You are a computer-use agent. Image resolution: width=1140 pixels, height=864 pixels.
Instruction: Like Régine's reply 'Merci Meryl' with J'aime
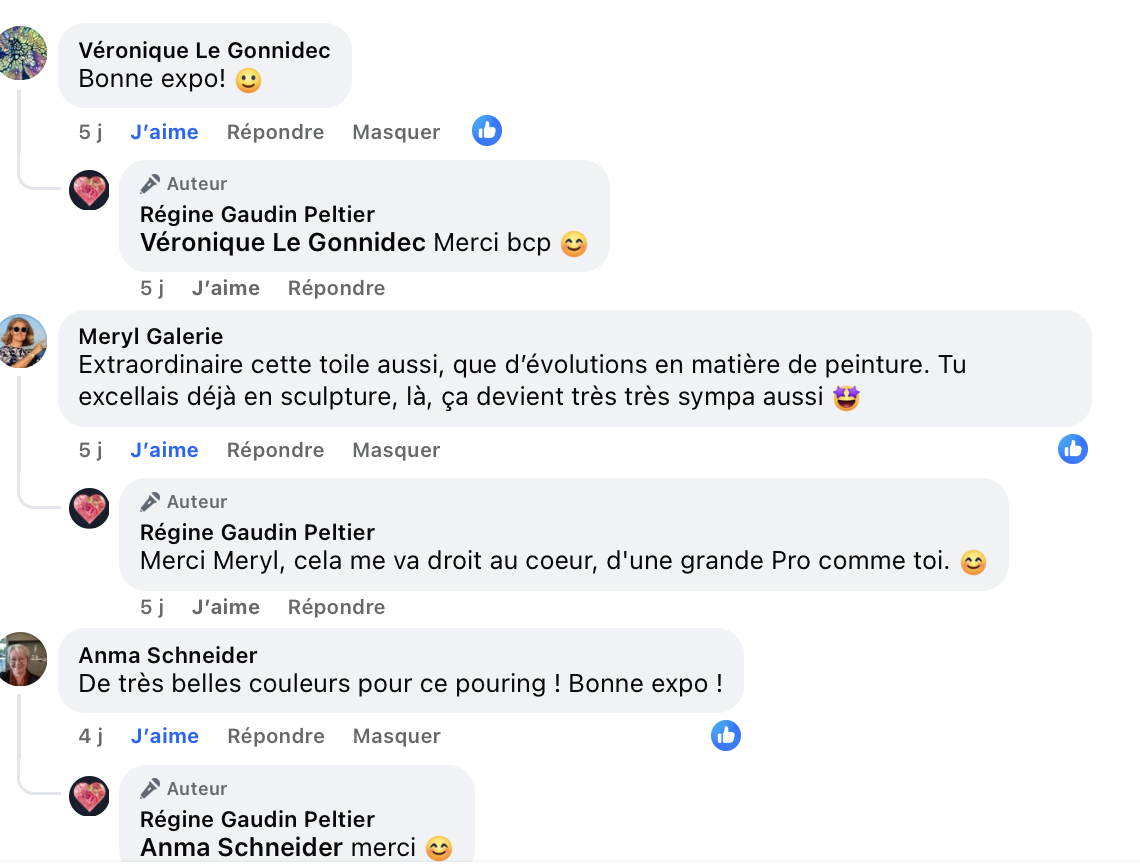pyautogui.click(x=225, y=607)
